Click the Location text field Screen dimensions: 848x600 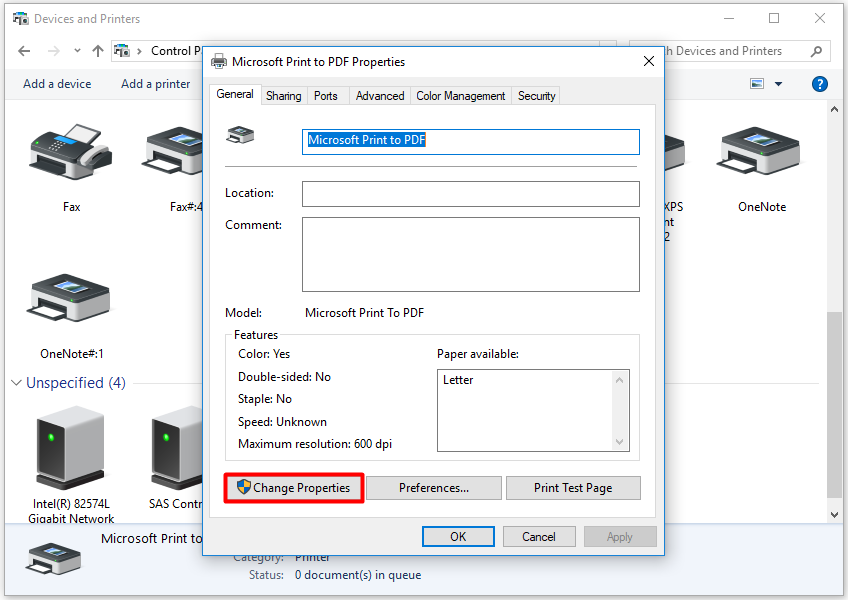(x=471, y=194)
